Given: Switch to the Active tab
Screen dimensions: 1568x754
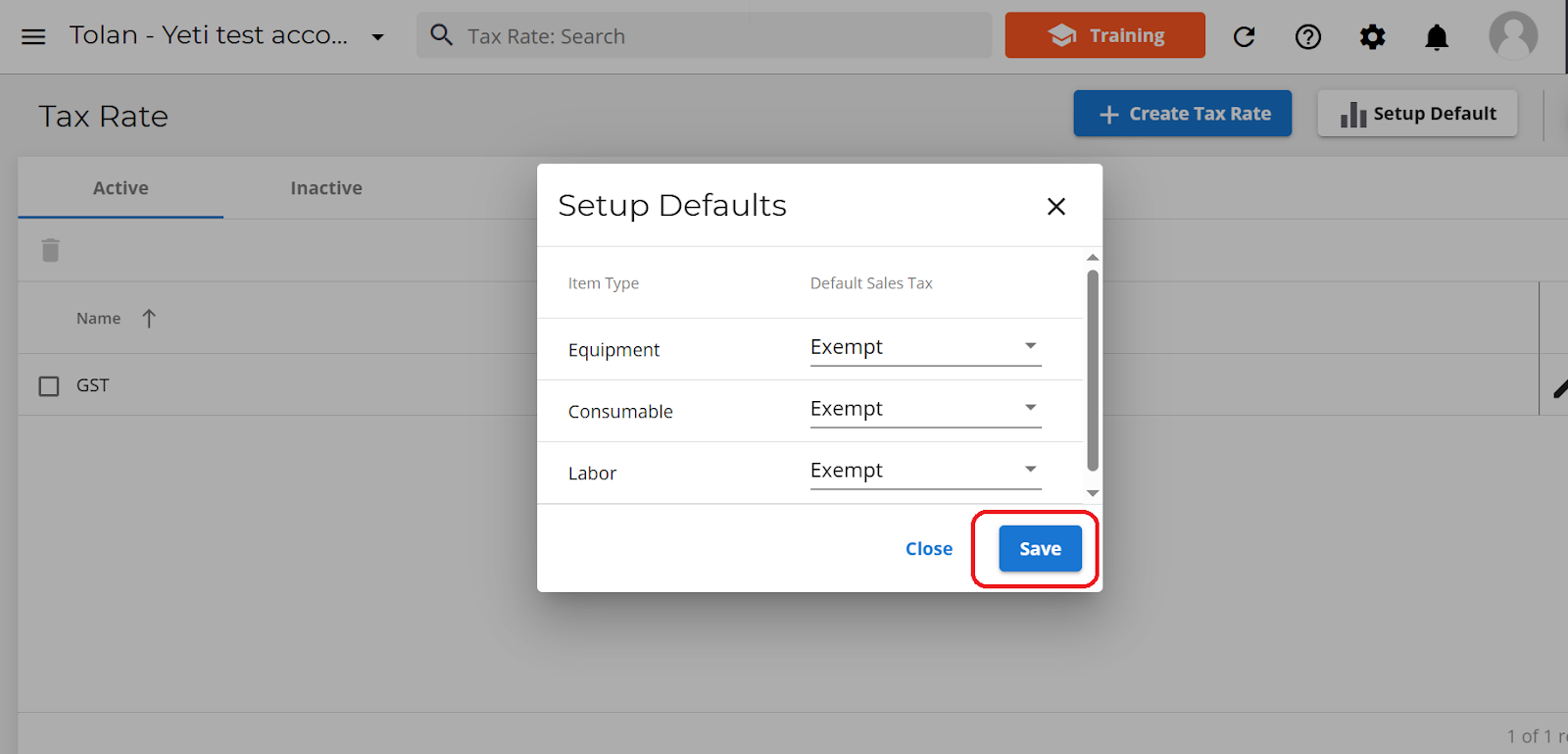Looking at the screenshot, I should click(121, 188).
